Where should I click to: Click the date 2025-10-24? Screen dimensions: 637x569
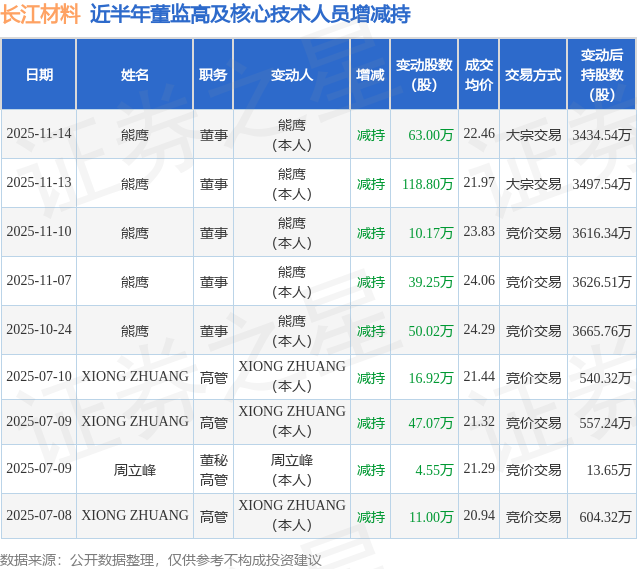pos(39,329)
